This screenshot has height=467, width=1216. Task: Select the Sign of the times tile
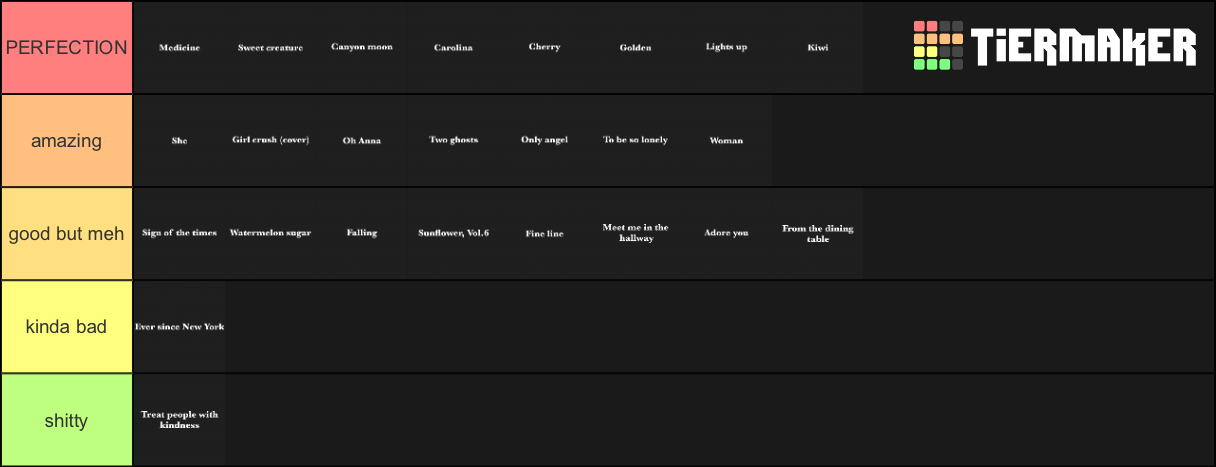(179, 233)
